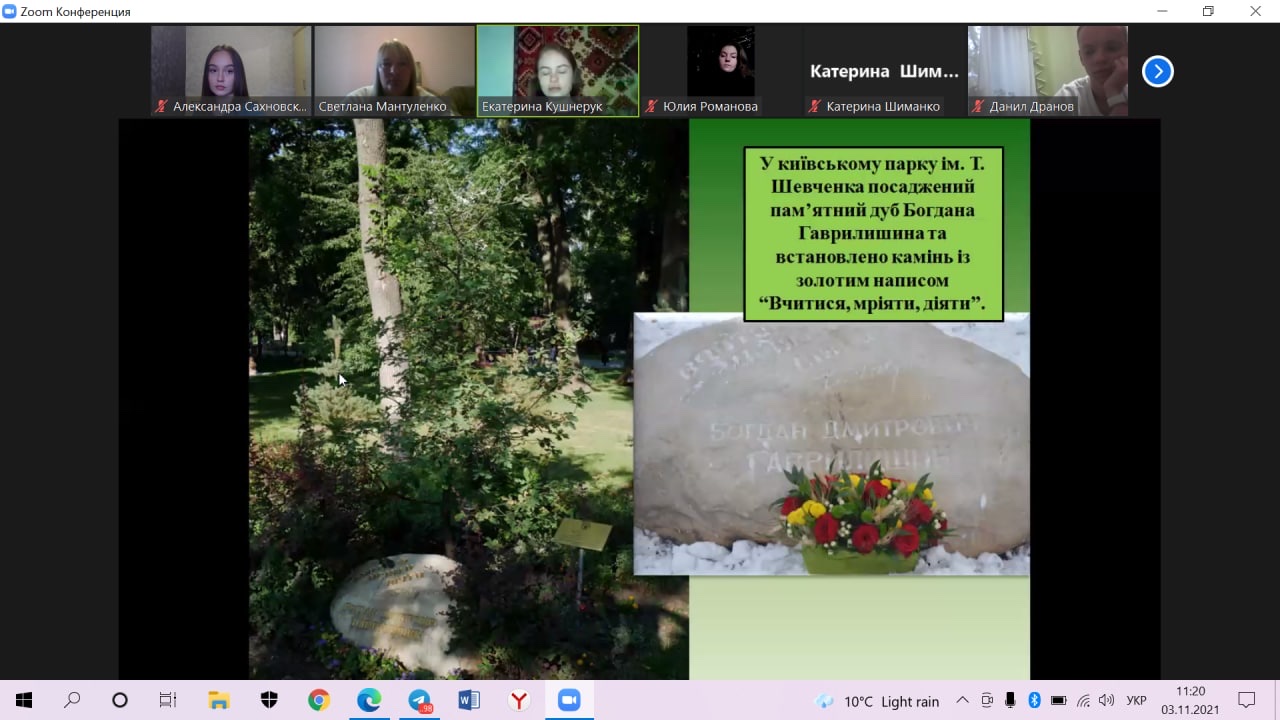Click the microphone tray icon

pyautogui.click(x=1011, y=700)
